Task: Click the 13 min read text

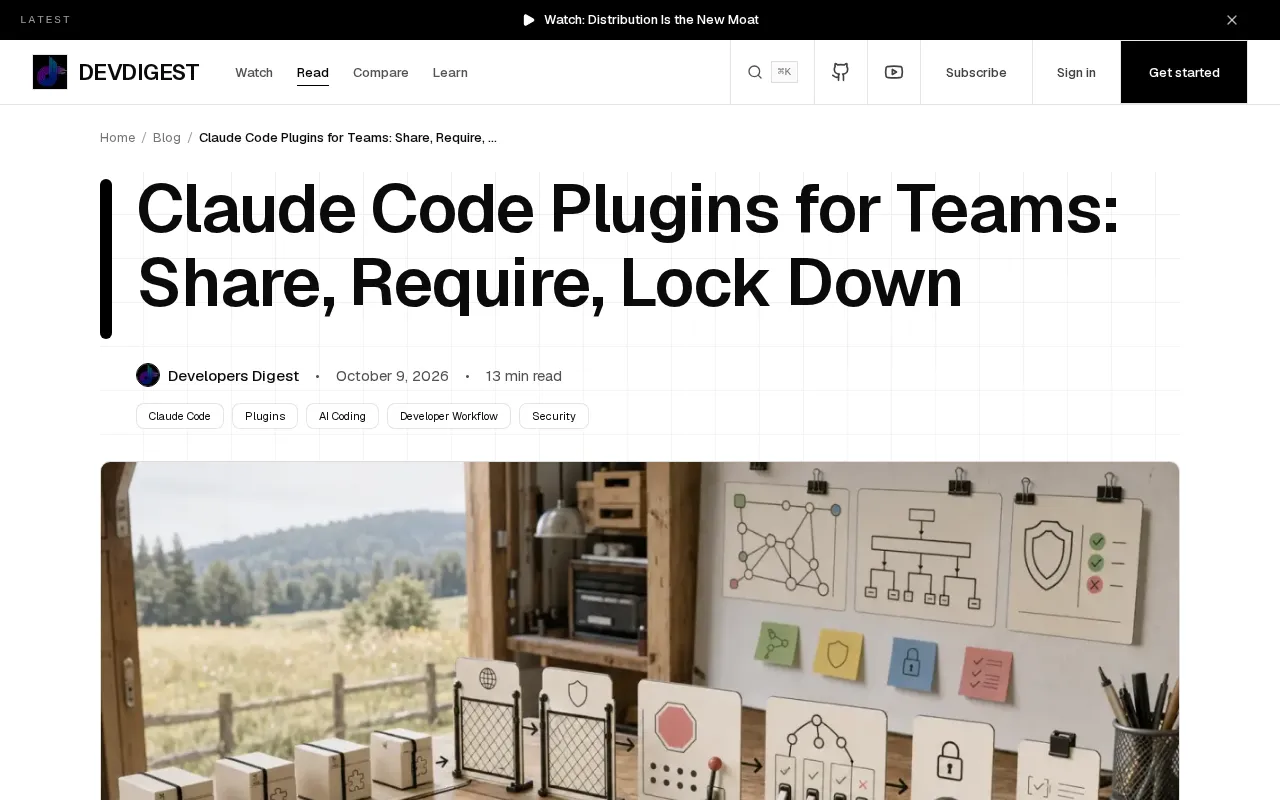Action: (524, 376)
